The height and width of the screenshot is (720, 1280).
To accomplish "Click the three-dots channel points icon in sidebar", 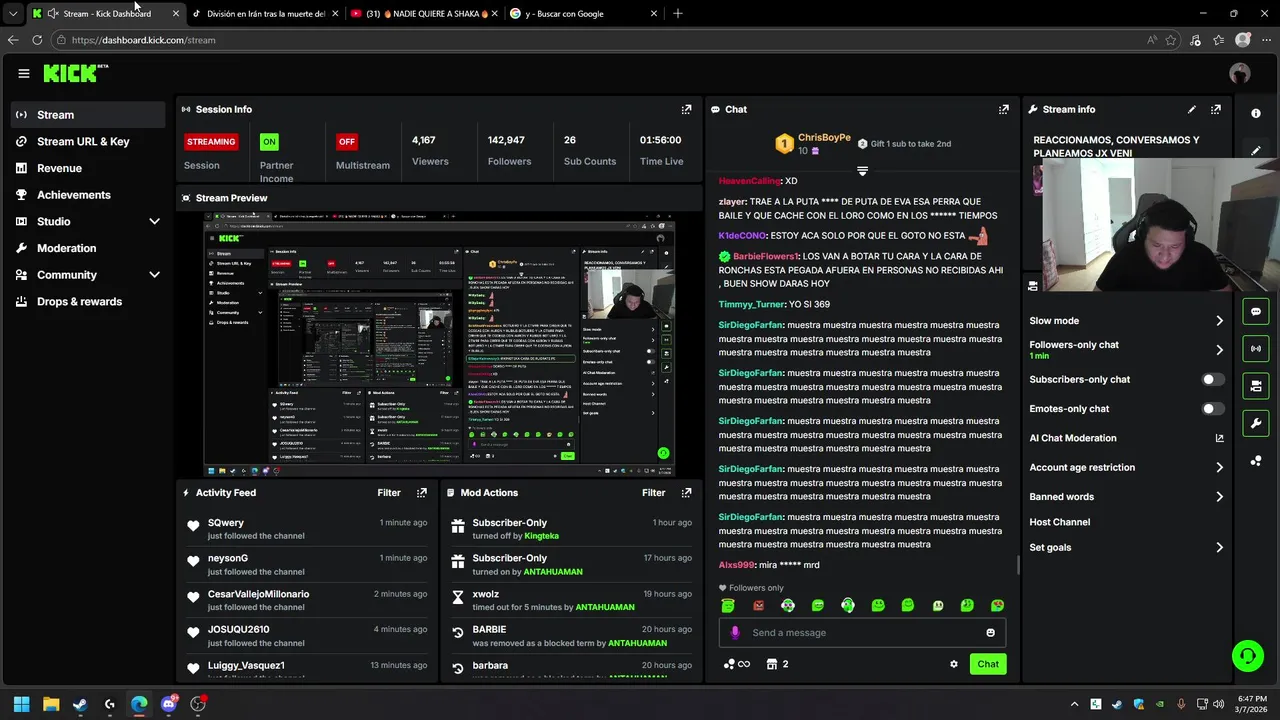I will coord(1256,461).
